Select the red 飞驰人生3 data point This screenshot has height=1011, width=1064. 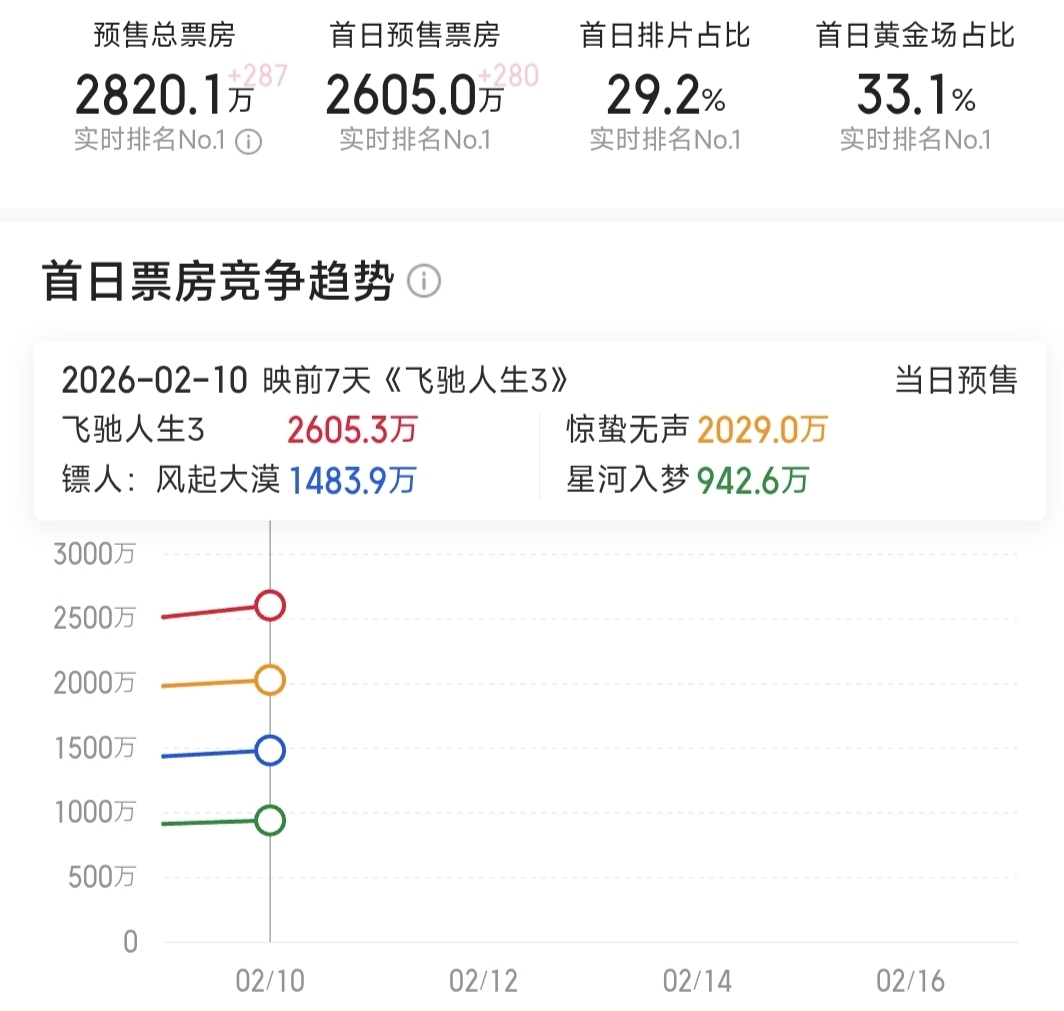point(270,605)
